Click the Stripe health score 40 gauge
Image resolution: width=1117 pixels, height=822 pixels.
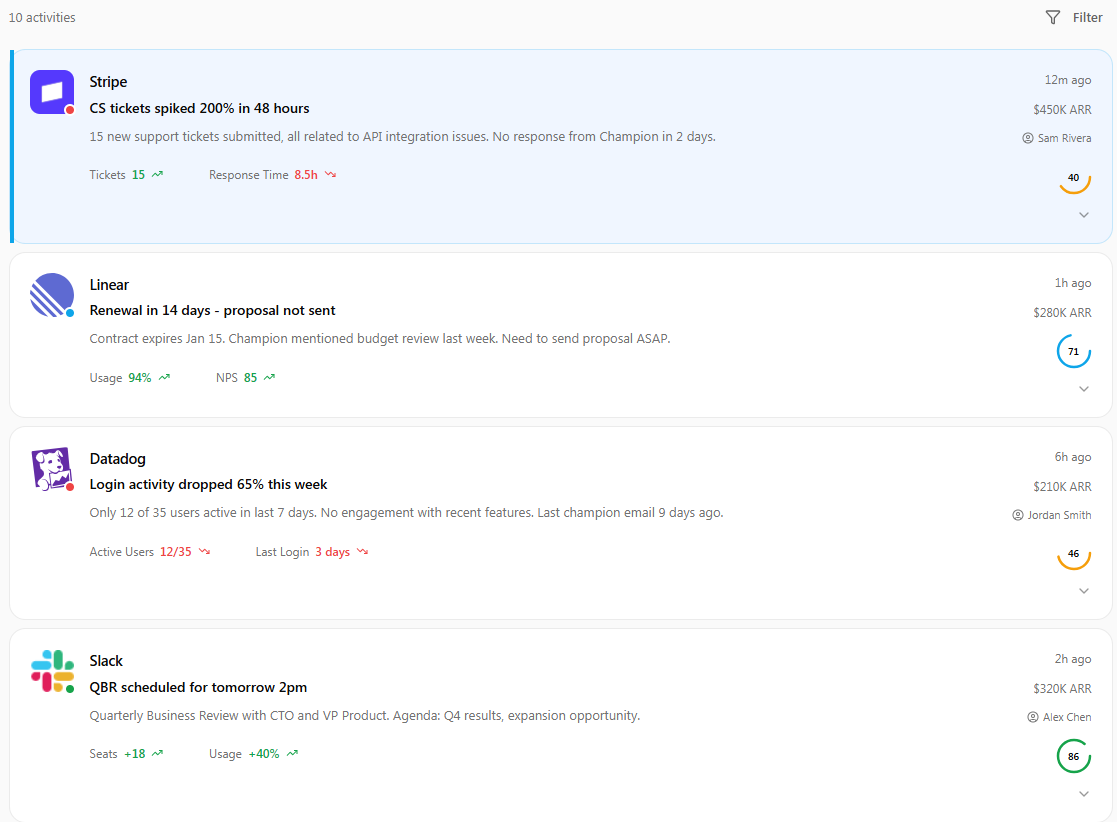(x=1073, y=178)
